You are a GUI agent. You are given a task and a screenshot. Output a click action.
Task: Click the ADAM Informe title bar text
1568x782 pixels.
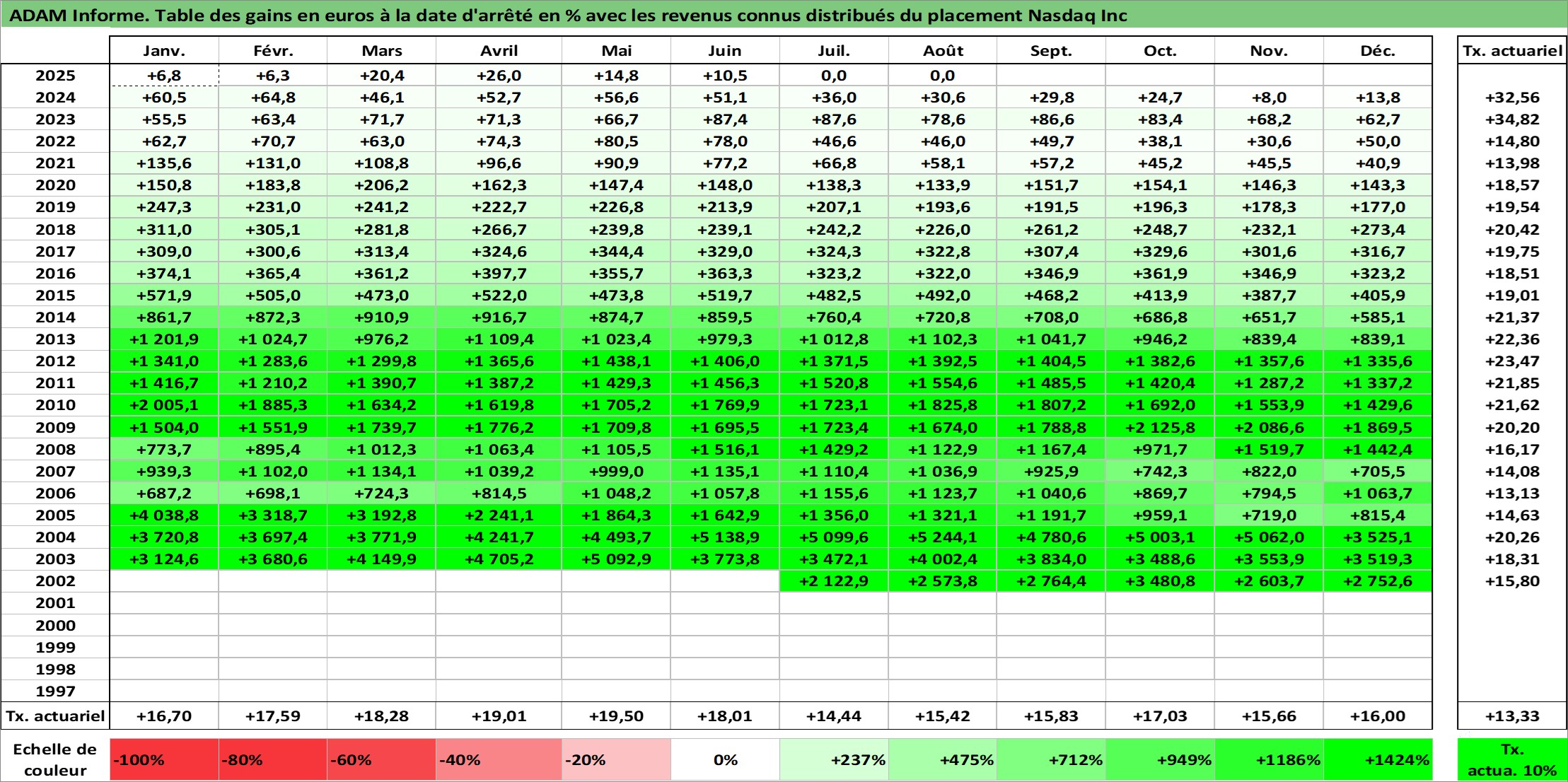coord(568,16)
